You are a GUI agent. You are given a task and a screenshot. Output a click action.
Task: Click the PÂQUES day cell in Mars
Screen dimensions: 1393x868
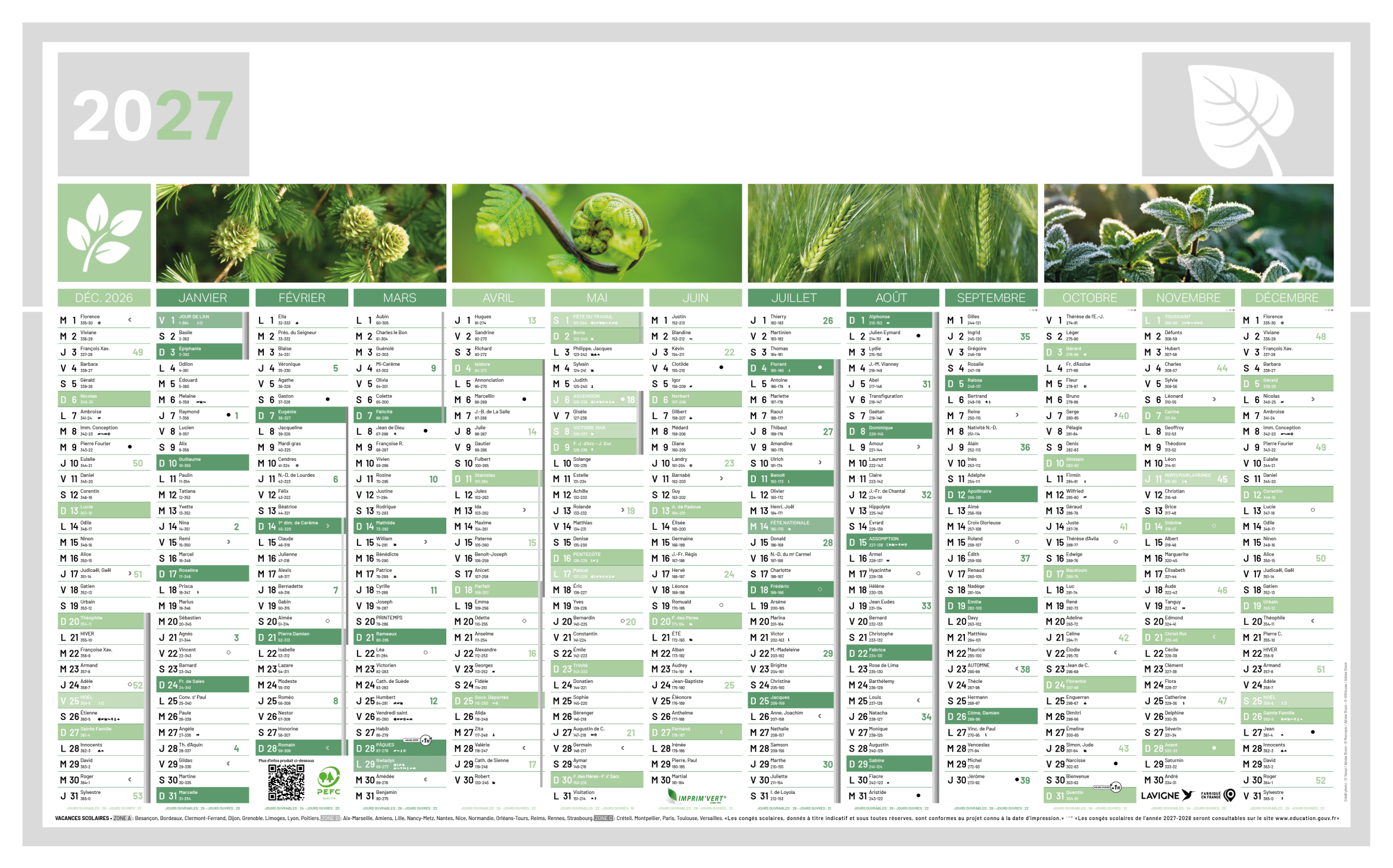399,747
